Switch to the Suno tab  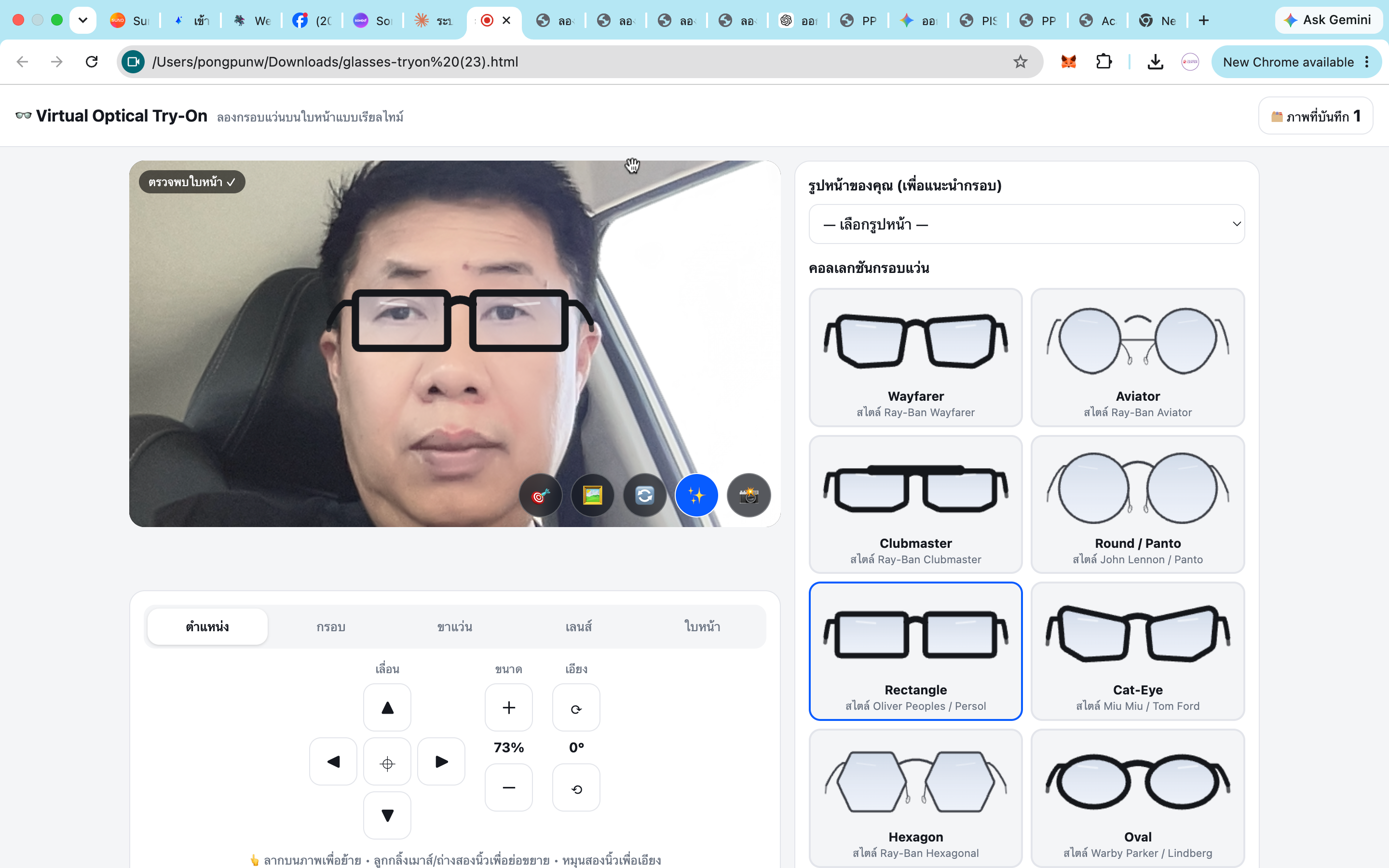pyautogui.click(x=130, y=21)
